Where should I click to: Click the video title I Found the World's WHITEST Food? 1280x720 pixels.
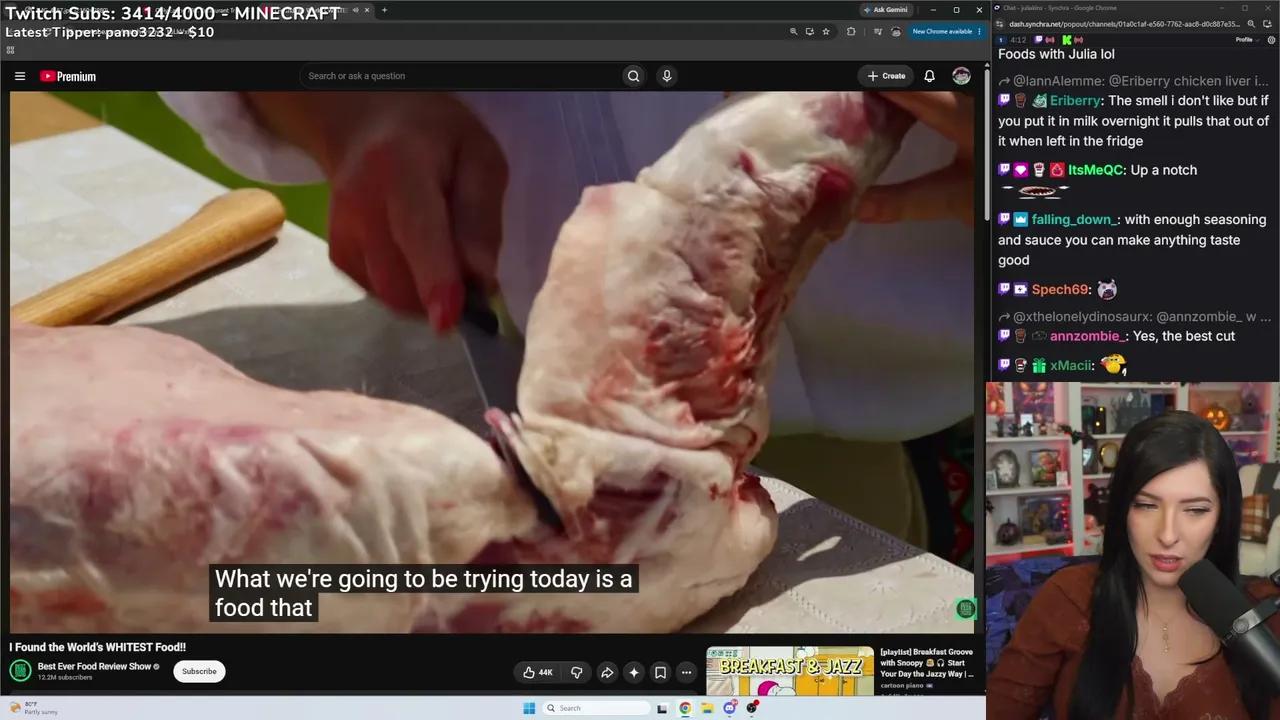coord(98,647)
